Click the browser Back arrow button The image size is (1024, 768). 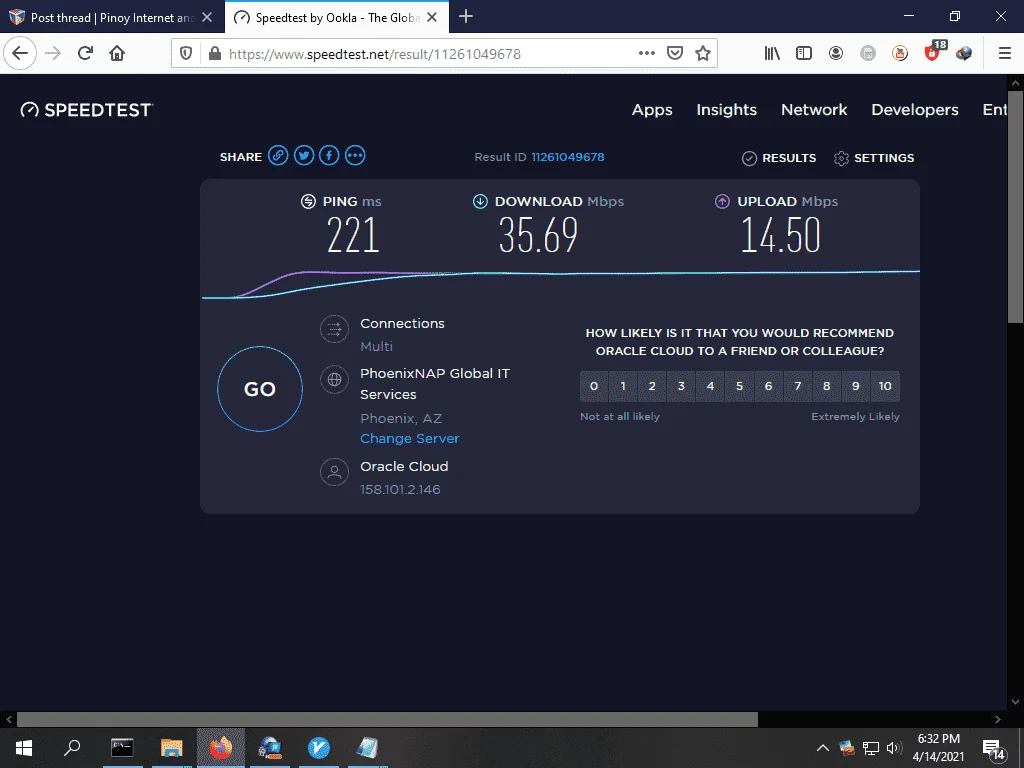coord(20,53)
